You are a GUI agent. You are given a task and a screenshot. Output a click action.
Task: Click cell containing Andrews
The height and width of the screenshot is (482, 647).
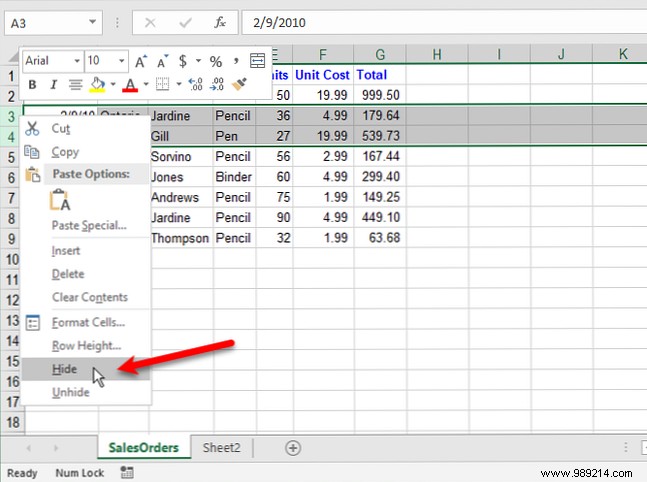coord(181,197)
